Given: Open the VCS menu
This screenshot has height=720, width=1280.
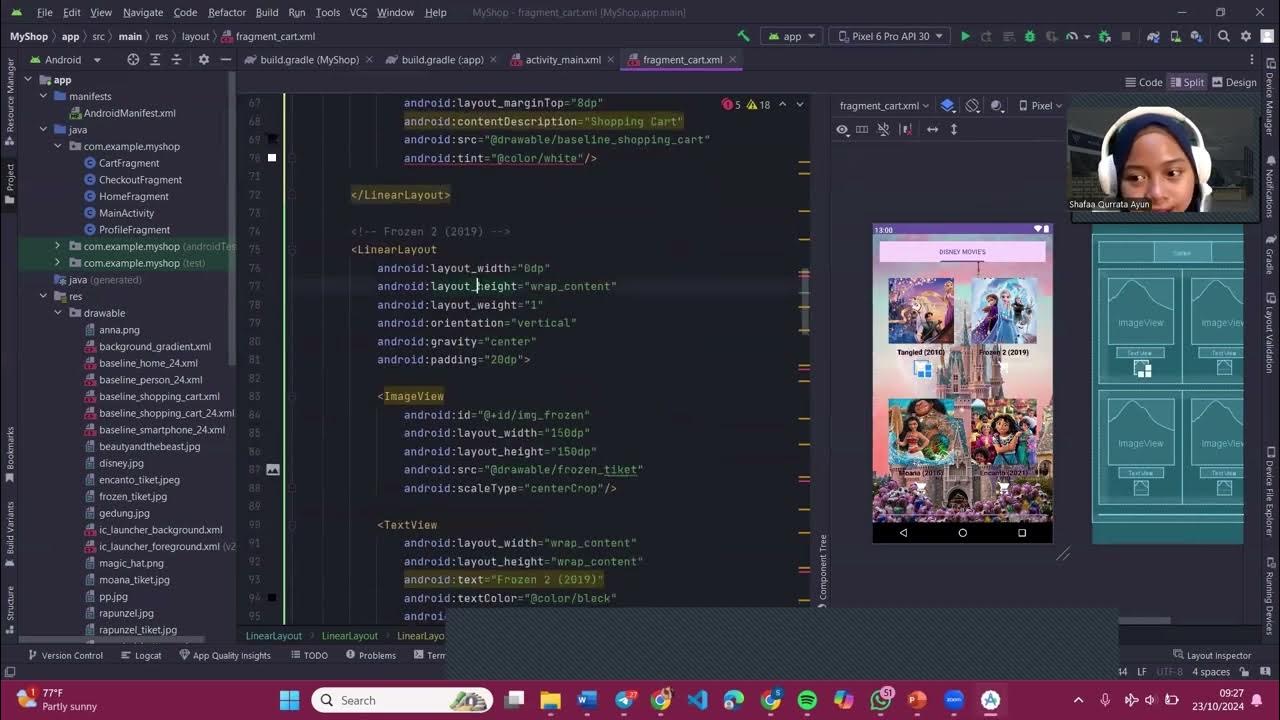Looking at the screenshot, I should tap(358, 12).
